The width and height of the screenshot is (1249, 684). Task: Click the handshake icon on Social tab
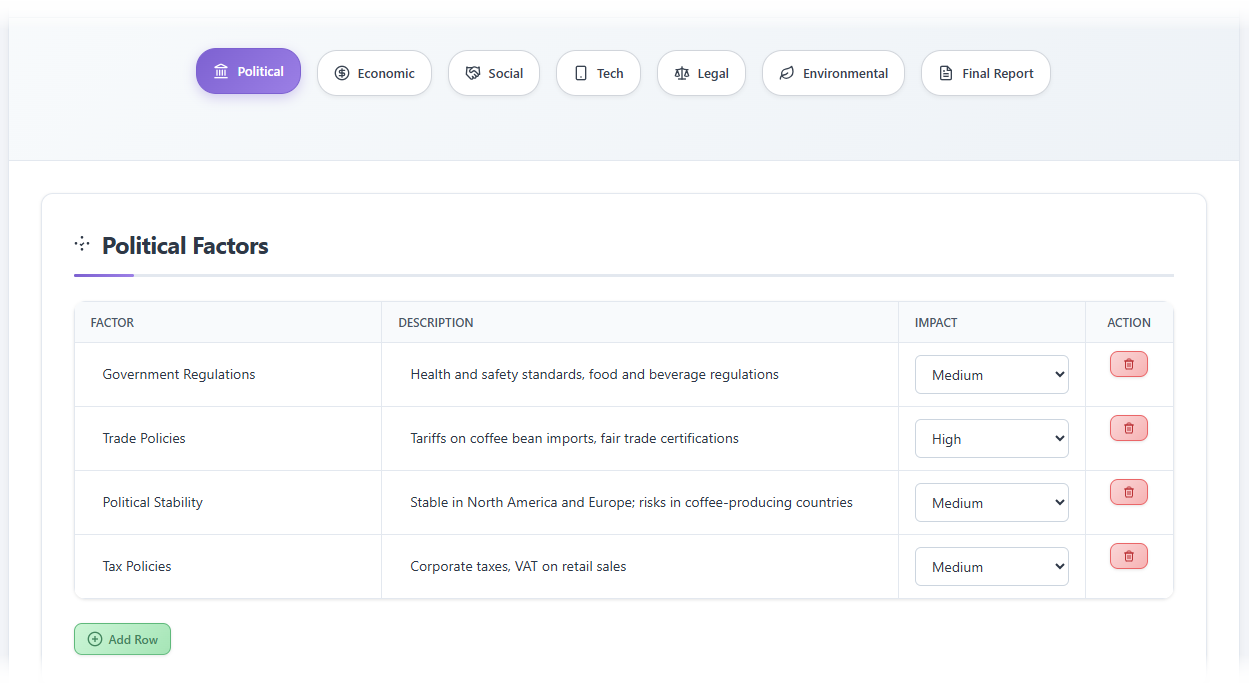coord(473,73)
